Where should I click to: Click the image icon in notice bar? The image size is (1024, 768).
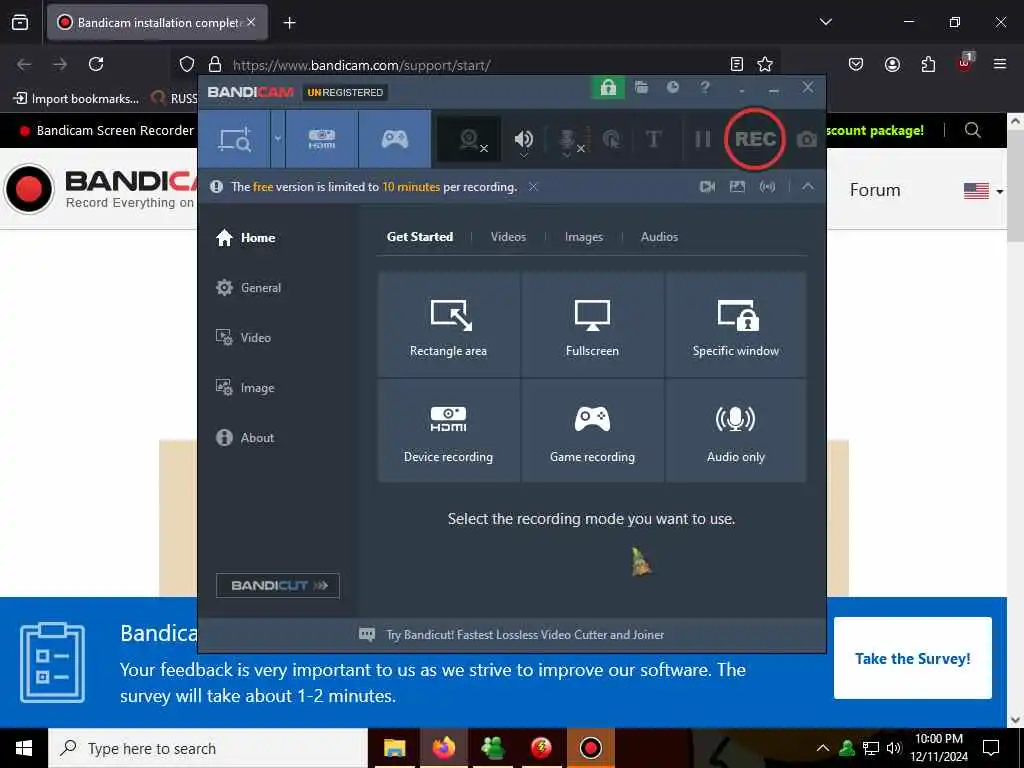tap(737, 187)
